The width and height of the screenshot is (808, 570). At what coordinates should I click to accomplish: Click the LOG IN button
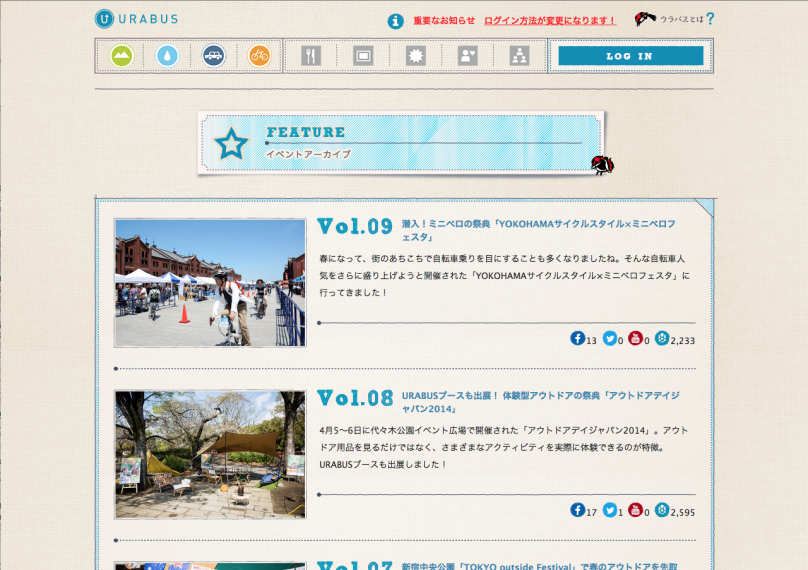coord(631,56)
